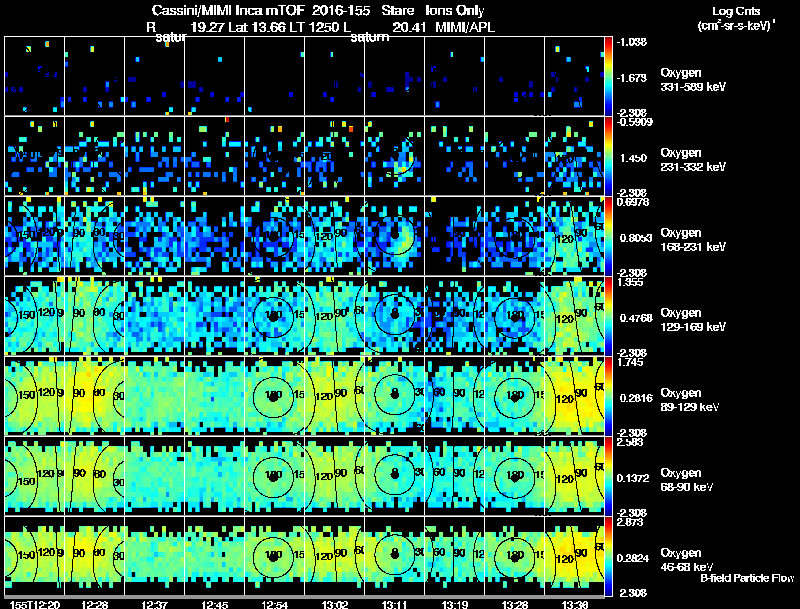Select the 155T12:20 time label on the axis

pyautogui.click(x=35, y=604)
